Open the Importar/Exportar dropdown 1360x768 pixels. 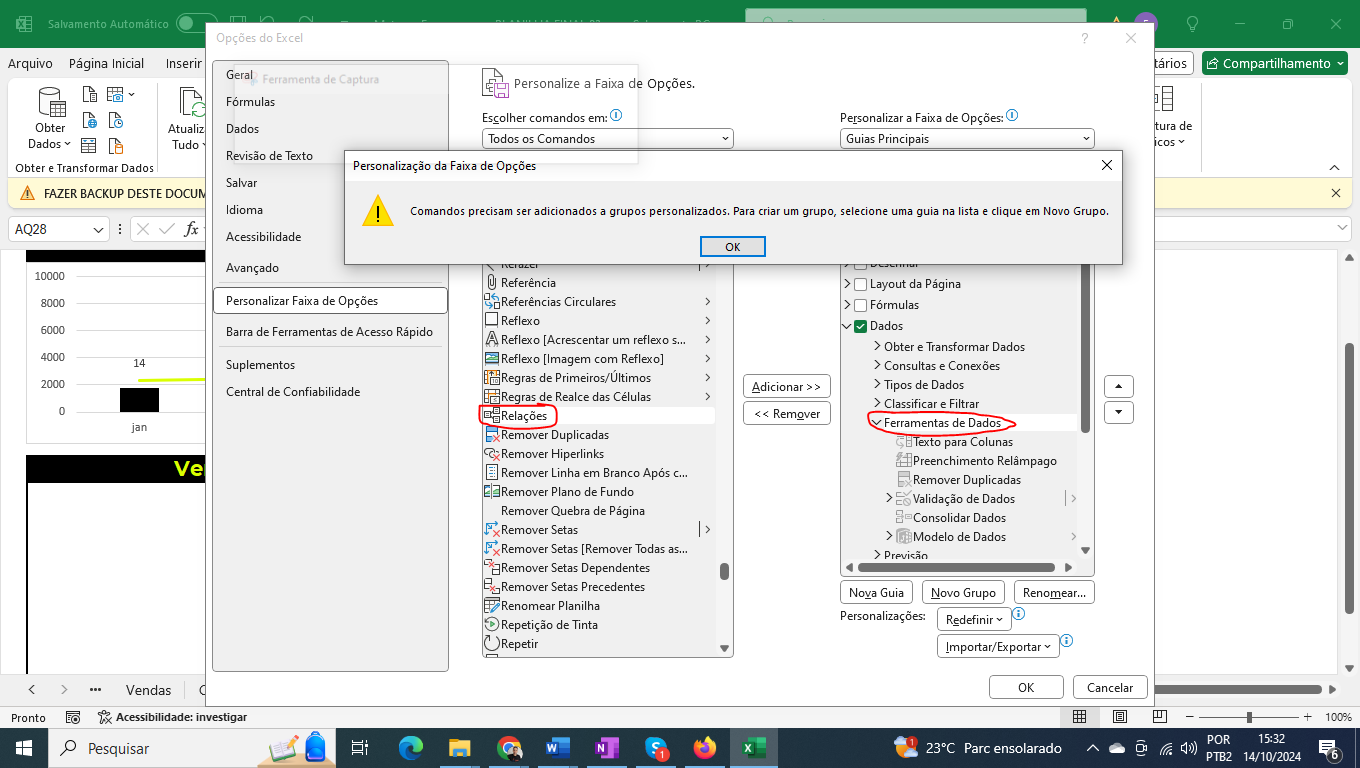pos(998,647)
